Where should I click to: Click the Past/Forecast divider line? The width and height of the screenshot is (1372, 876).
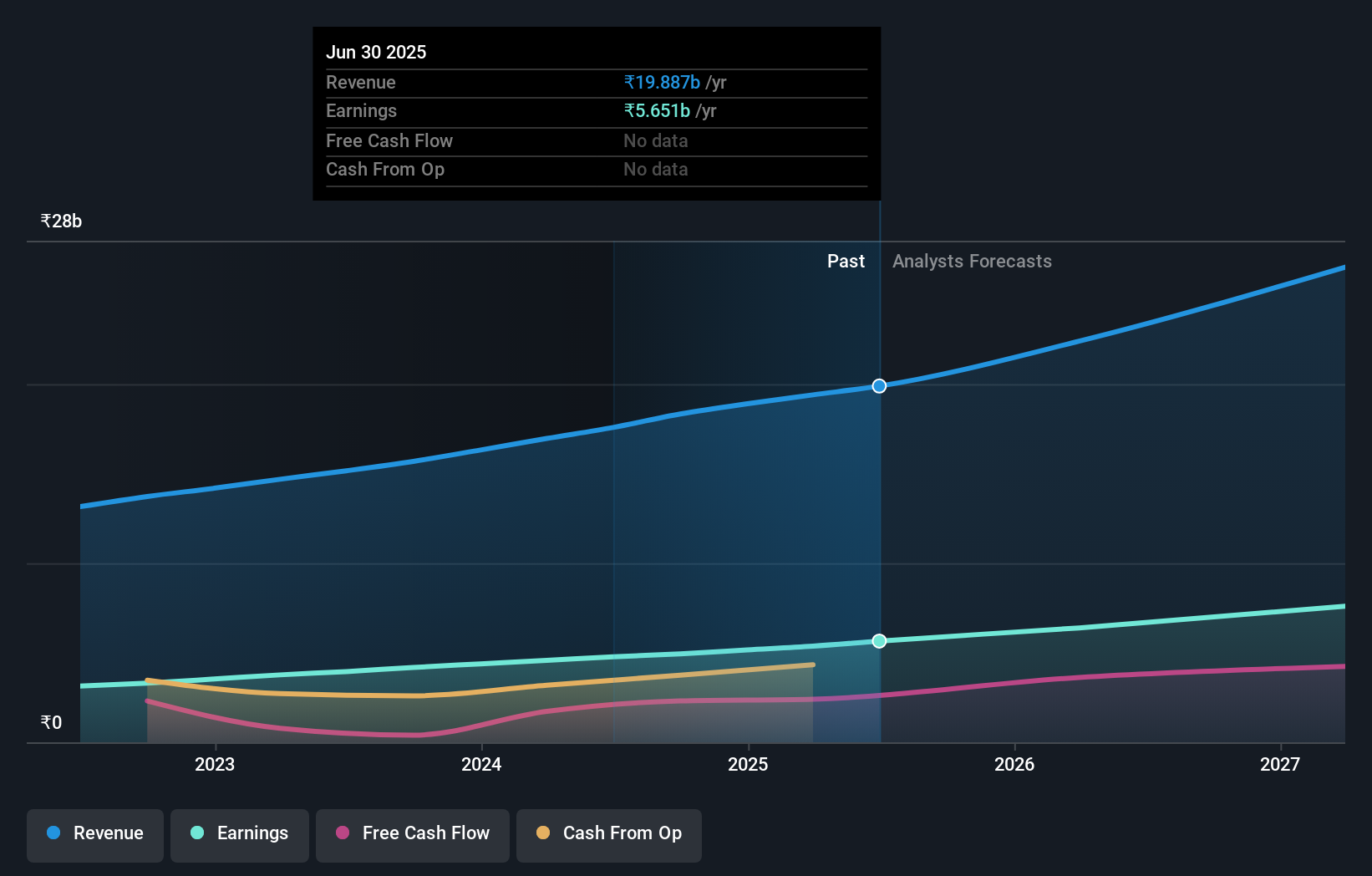880,502
